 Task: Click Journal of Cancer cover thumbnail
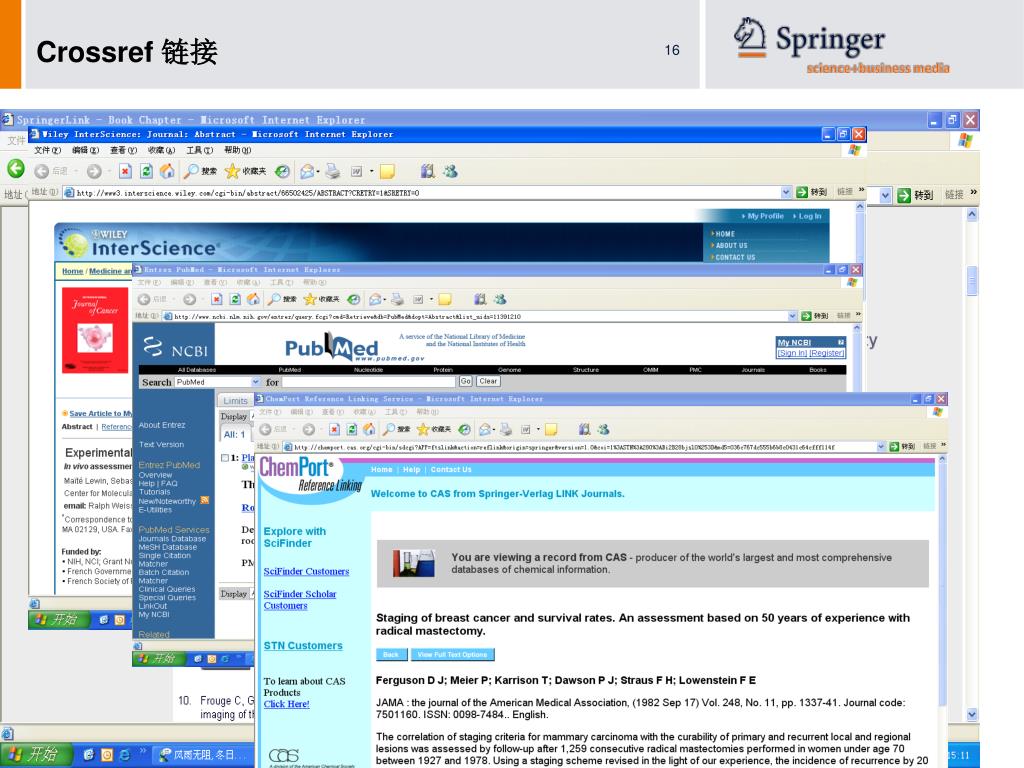(x=95, y=330)
